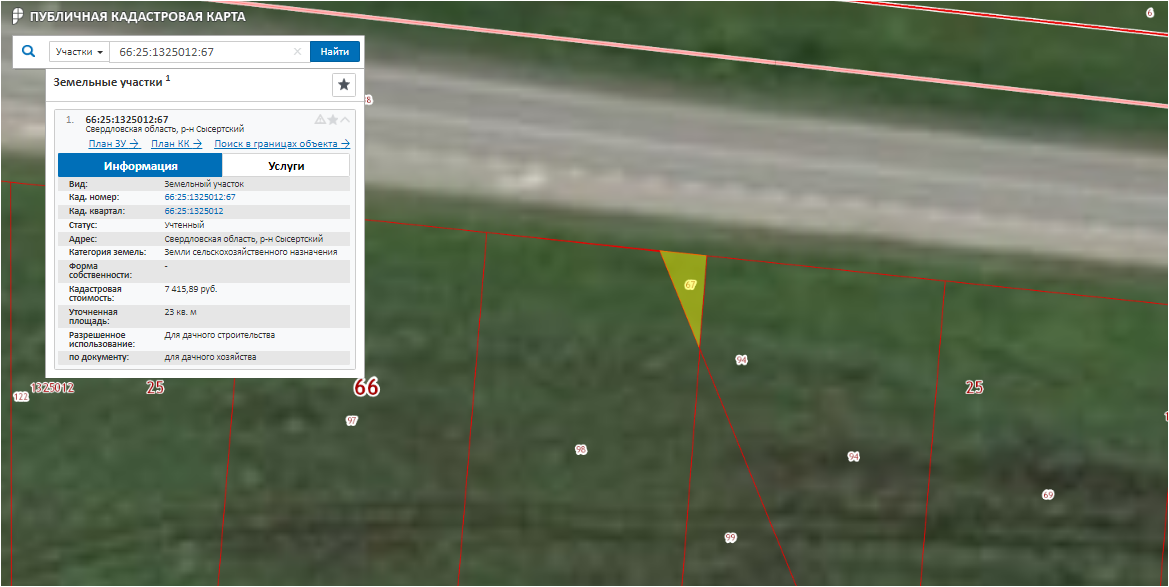
Task: Toggle the result's favorite star
Action: pos(333,120)
